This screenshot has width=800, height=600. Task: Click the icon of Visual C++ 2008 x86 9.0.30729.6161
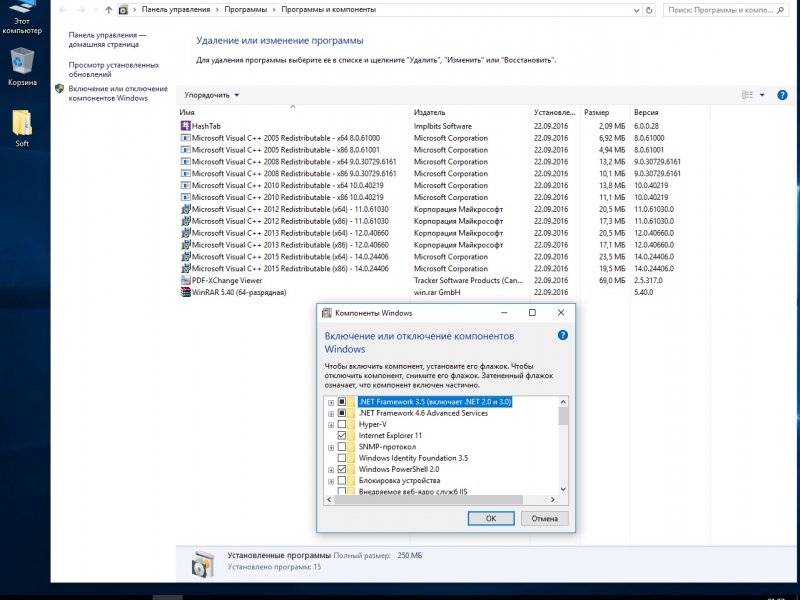[186, 173]
